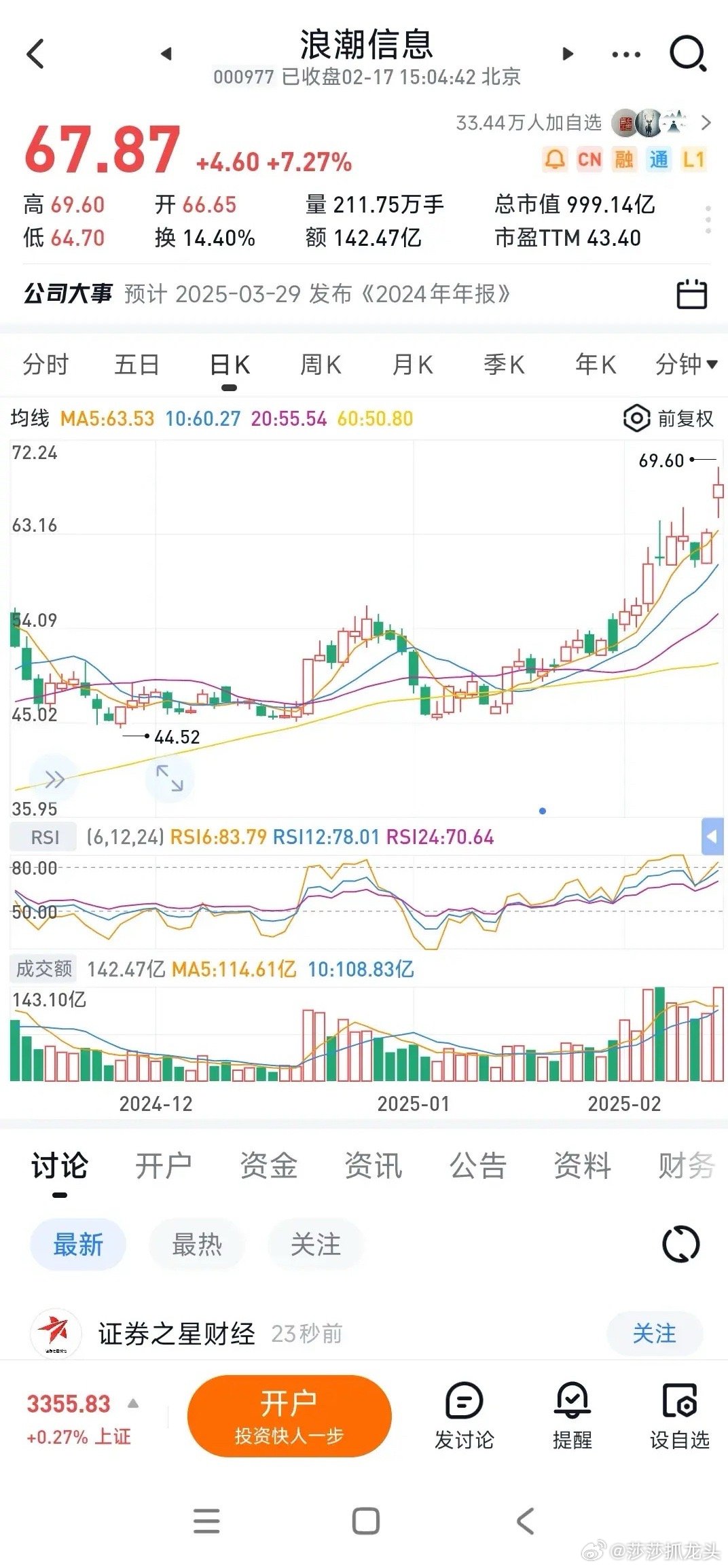
Task: Tap the blue dot event marker on chart
Action: coord(542,811)
